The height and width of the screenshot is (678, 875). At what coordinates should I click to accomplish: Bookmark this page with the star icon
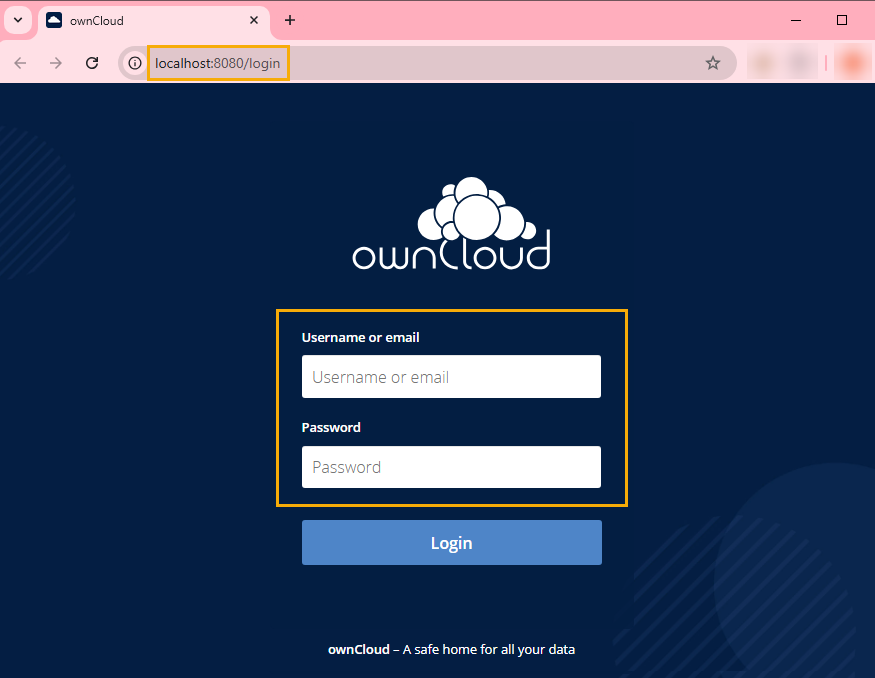coord(713,63)
